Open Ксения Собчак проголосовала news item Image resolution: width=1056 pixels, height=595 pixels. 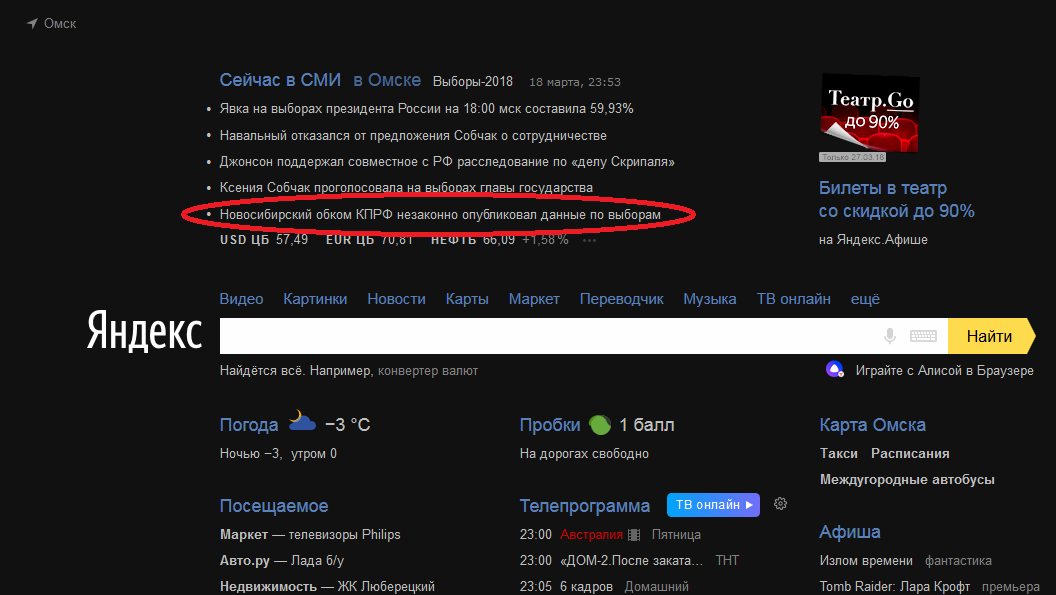point(406,187)
